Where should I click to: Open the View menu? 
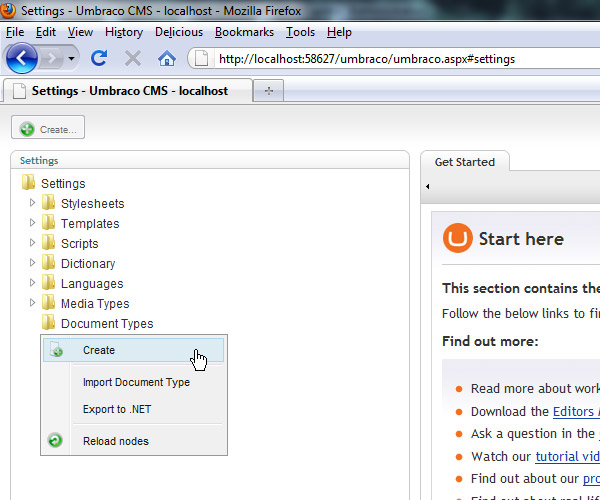click(x=80, y=32)
